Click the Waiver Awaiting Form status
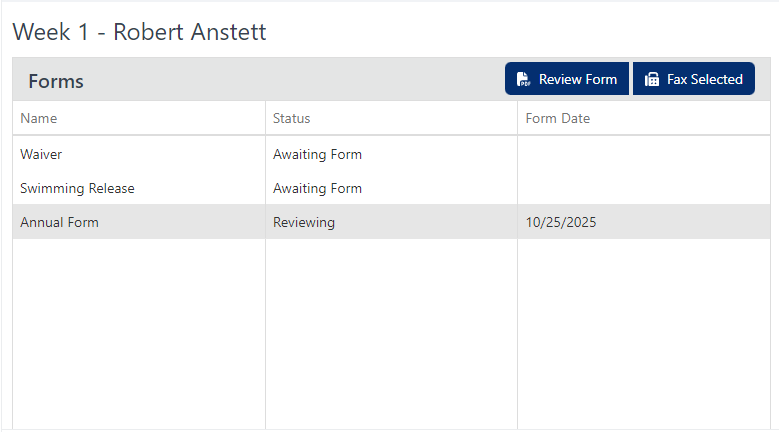Viewport: 779px width, 432px height. click(317, 154)
